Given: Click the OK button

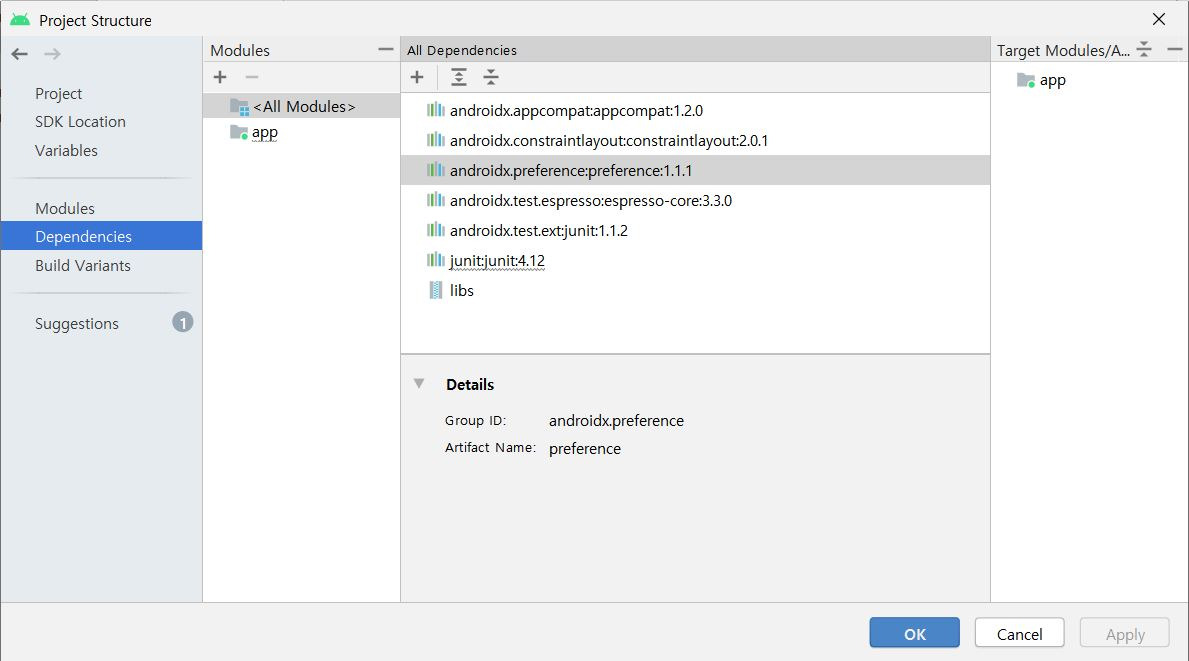Looking at the screenshot, I should coord(913,633).
